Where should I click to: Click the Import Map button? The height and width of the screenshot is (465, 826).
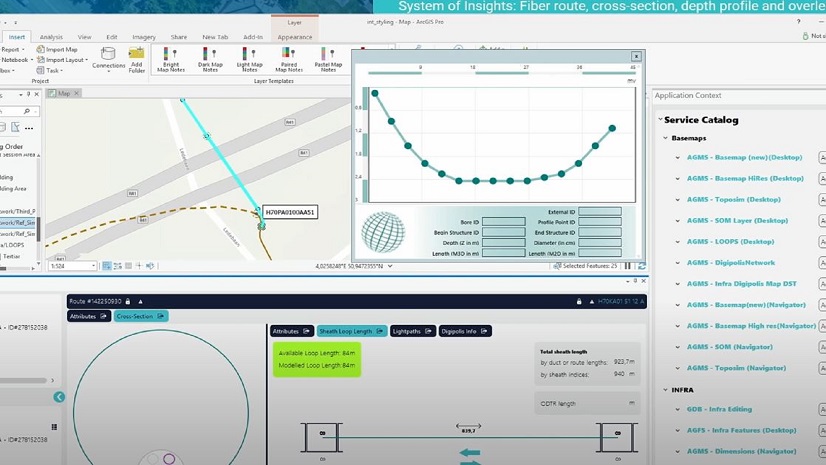(57, 49)
